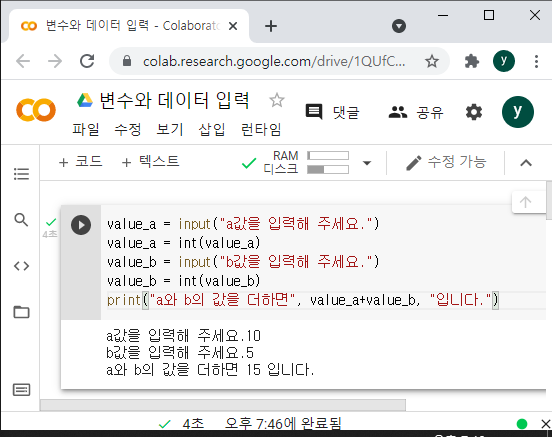Click code line value_a = int(value_a)
The width and height of the screenshot is (559, 437).
[184, 243]
